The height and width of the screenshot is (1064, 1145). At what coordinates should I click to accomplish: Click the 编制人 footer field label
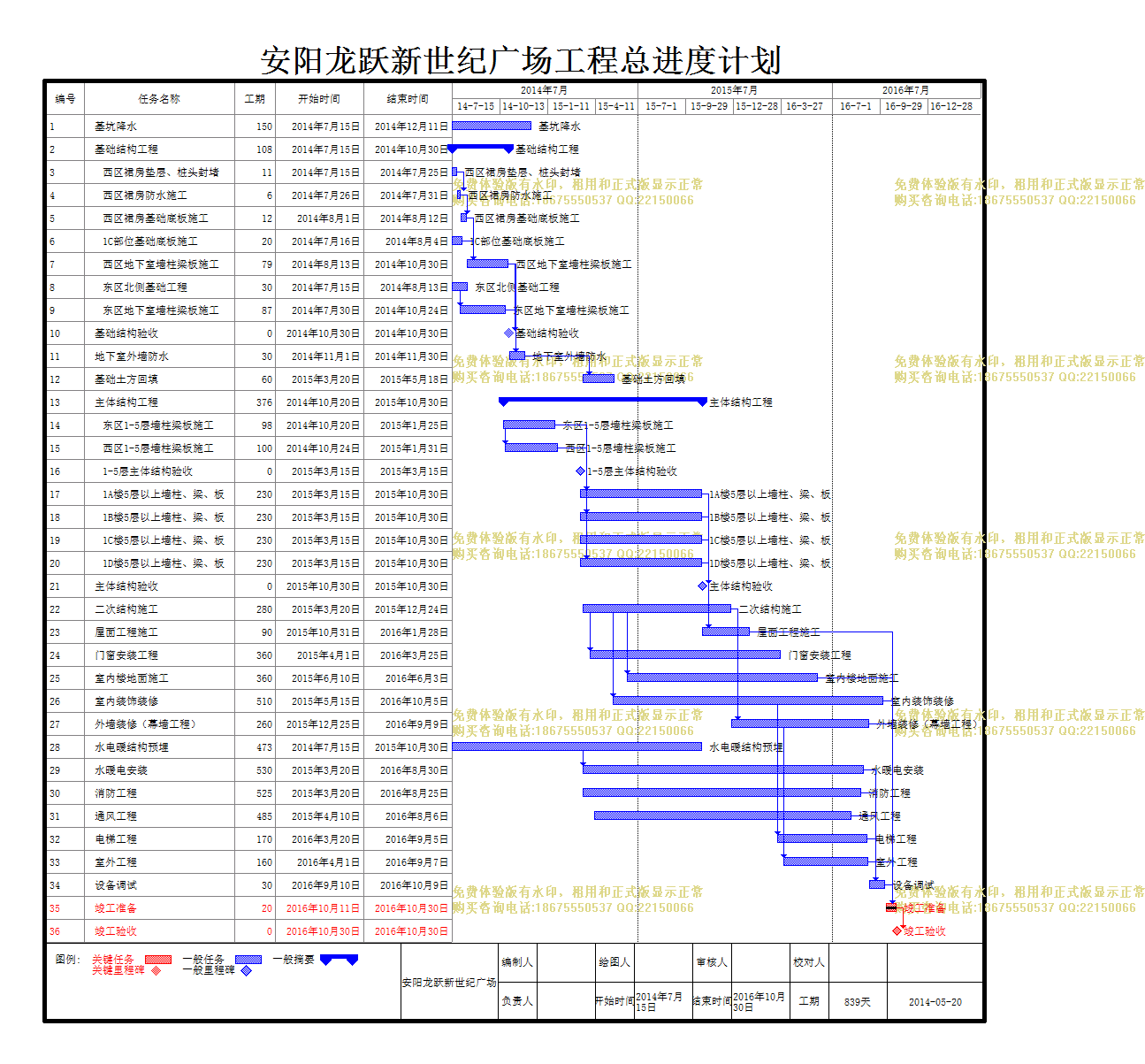517,962
